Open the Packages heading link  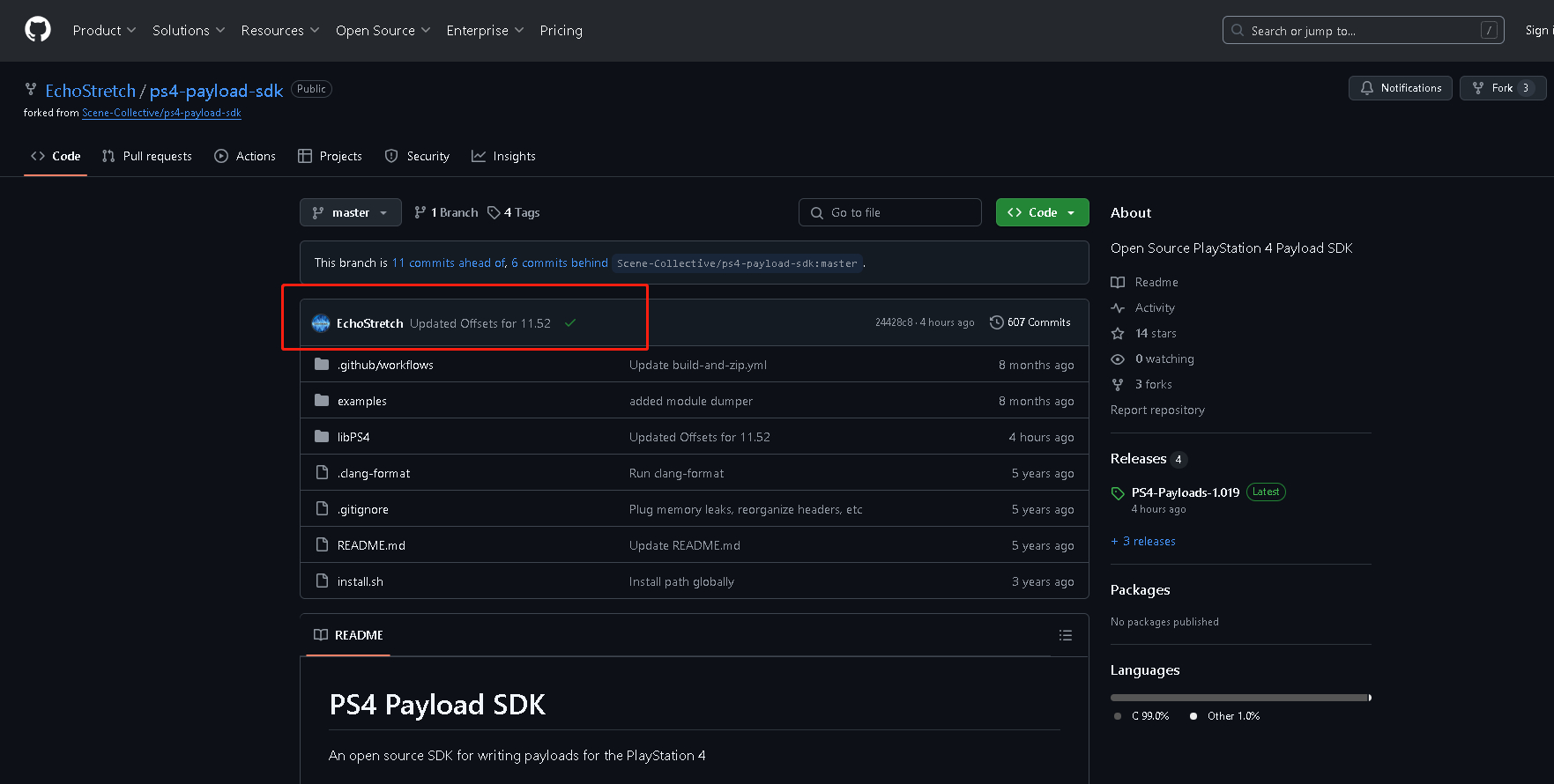tap(1141, 590)
